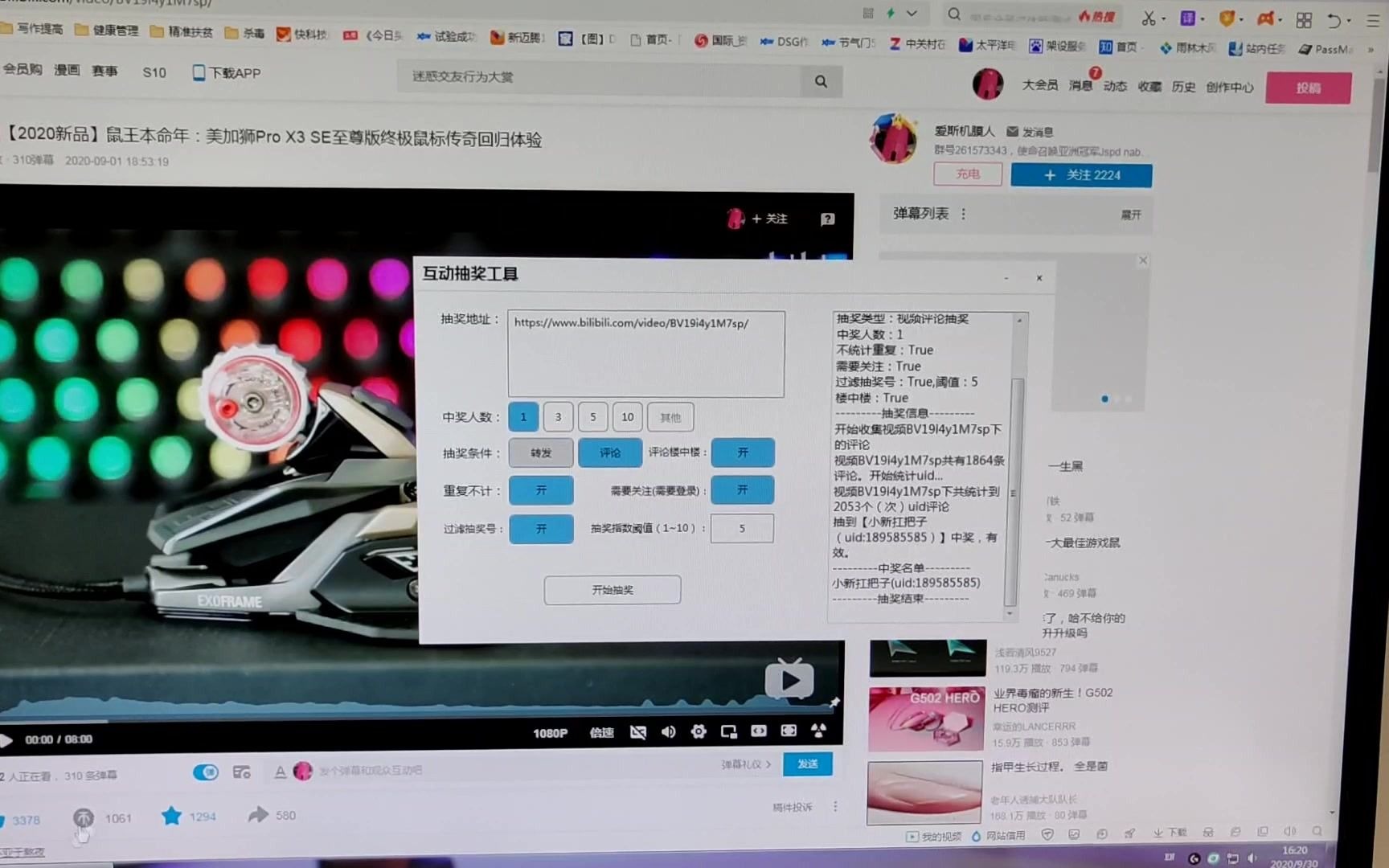Screen dimensions: 1389x868
Task: Set winner count to 10
Action: coord(628,417)
